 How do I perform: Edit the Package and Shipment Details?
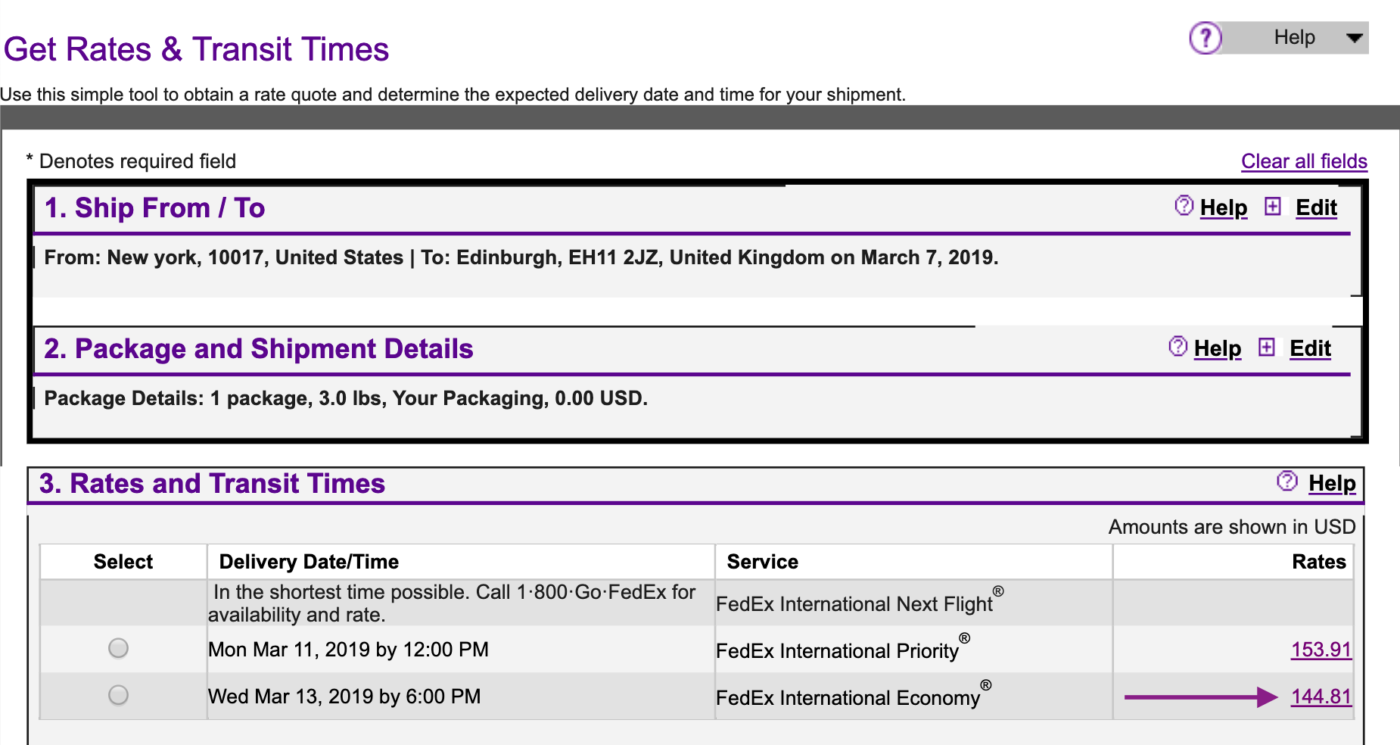click(x=1310, y=348)
